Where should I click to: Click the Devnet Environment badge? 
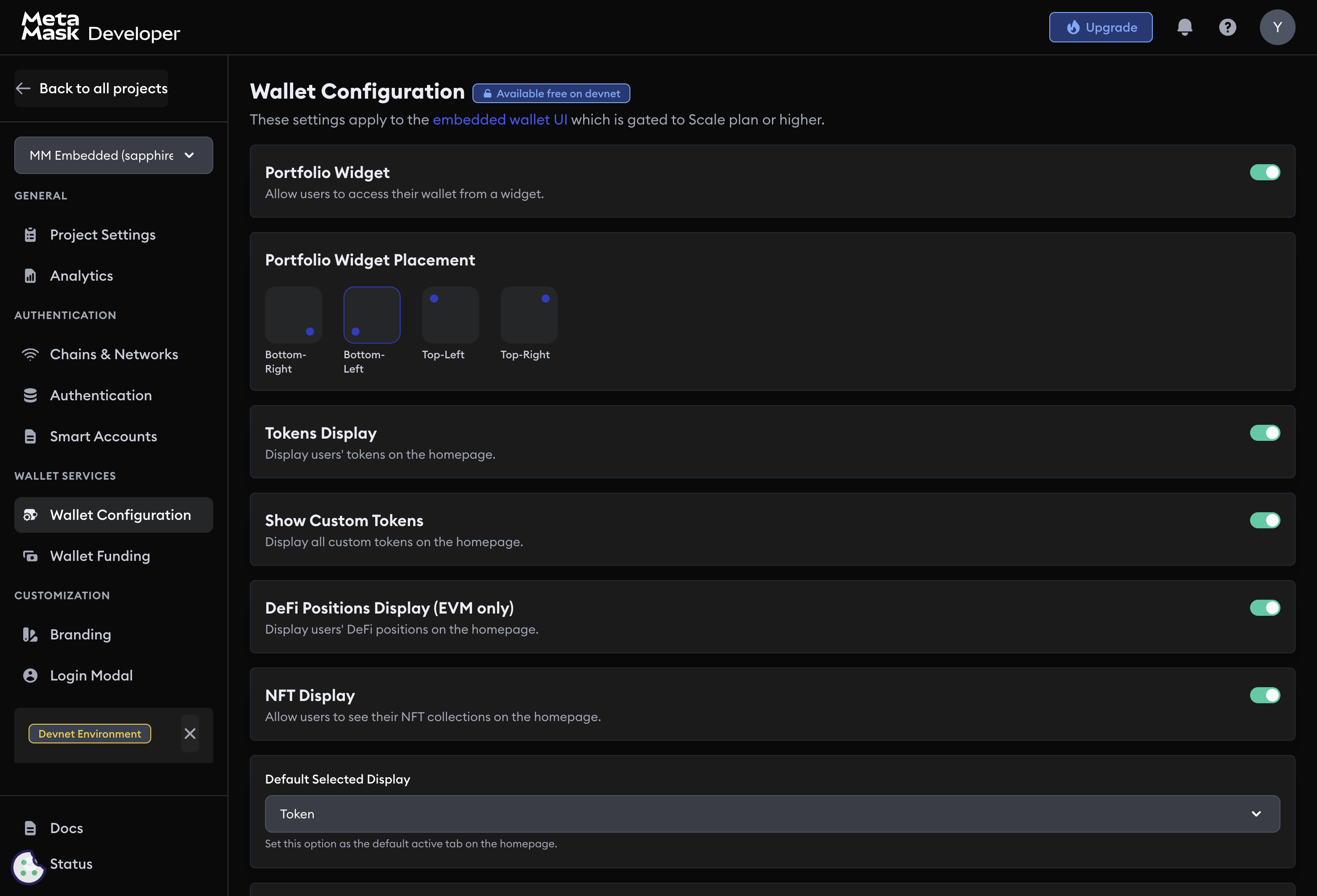pyautogui.click(x=90, y=733)
